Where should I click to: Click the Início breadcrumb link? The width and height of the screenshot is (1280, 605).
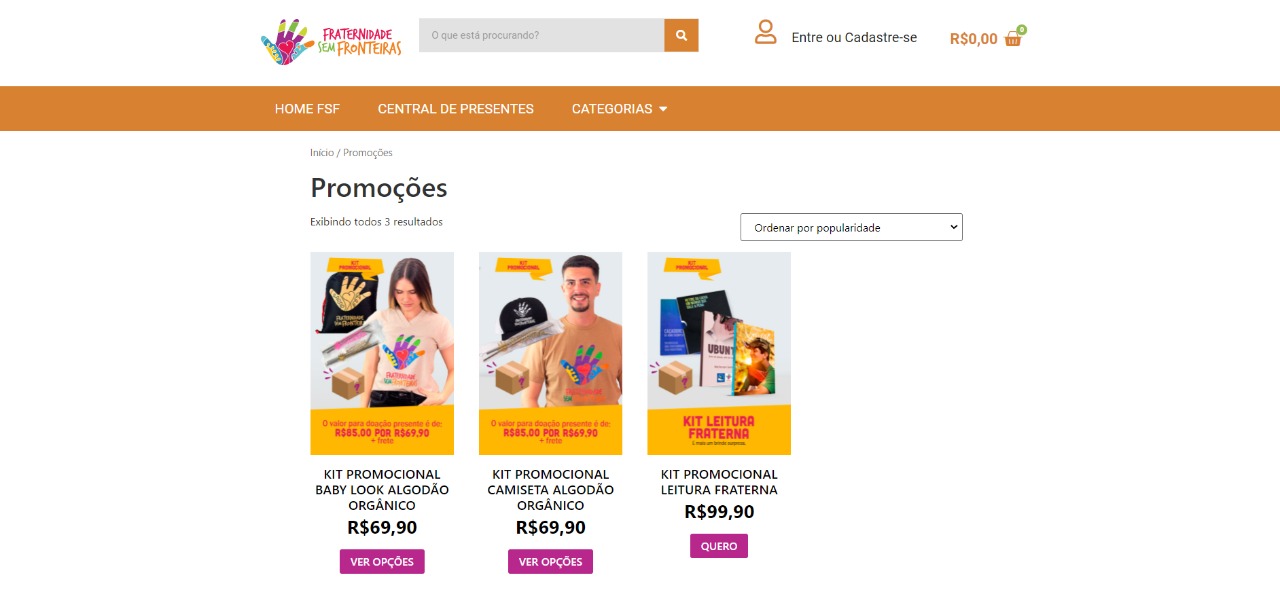tap(322, 153)
